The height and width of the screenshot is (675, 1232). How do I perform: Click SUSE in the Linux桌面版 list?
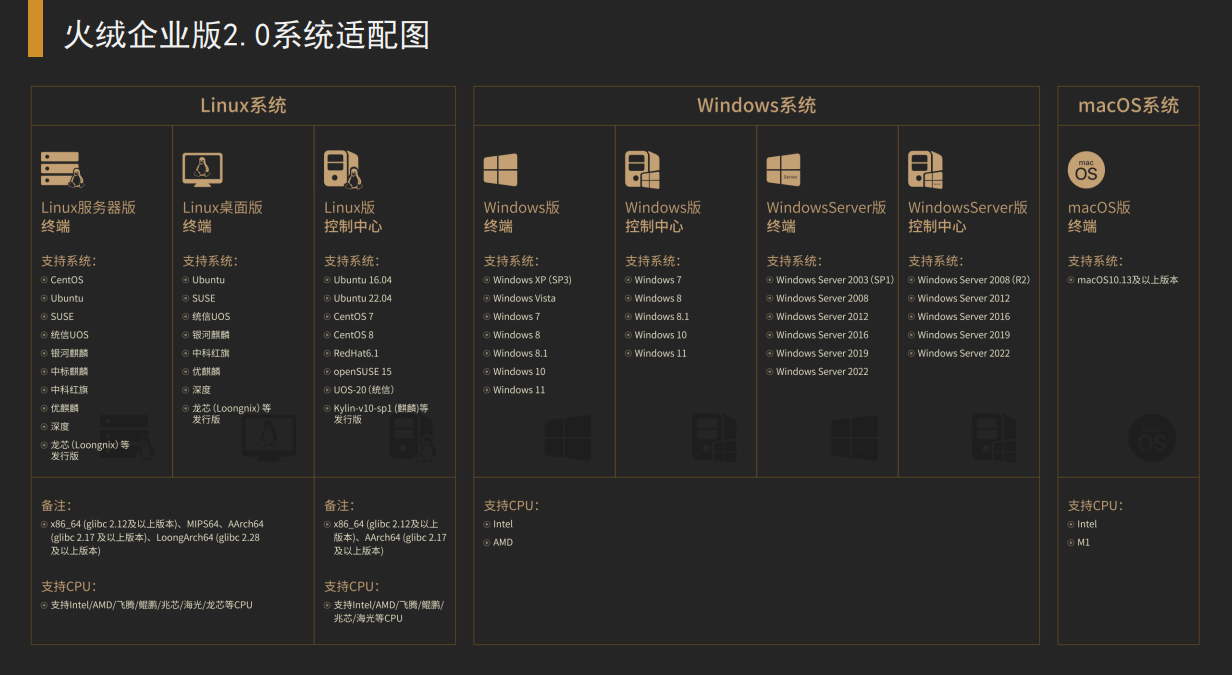click(204, 298)
